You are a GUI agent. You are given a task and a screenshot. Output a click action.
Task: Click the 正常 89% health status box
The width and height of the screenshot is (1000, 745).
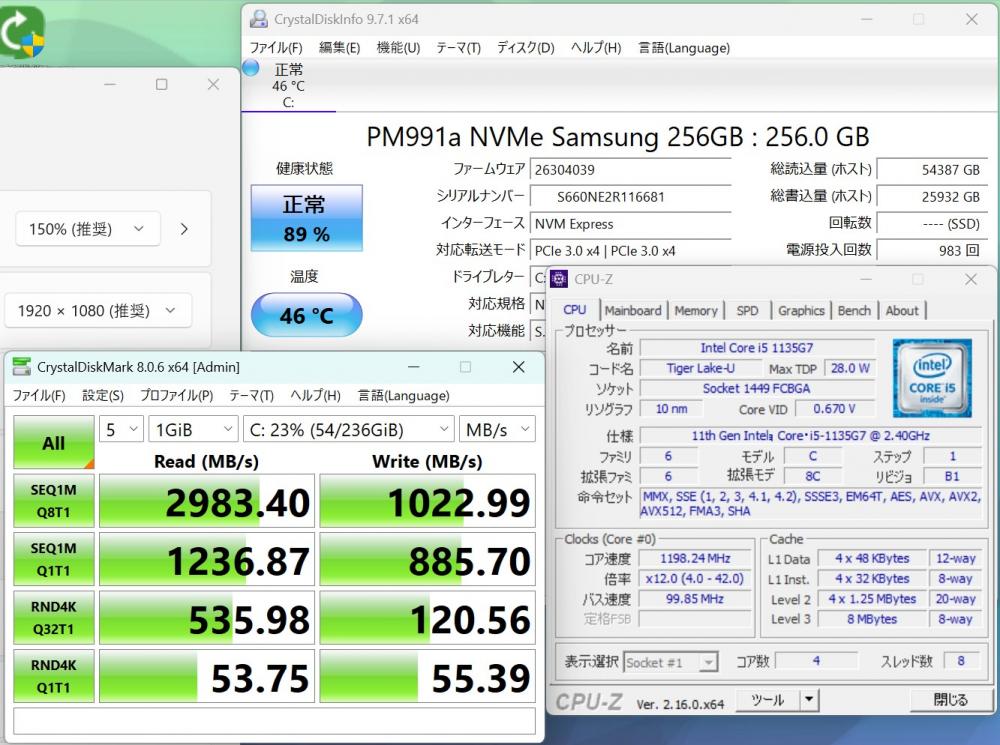(306, 219)
